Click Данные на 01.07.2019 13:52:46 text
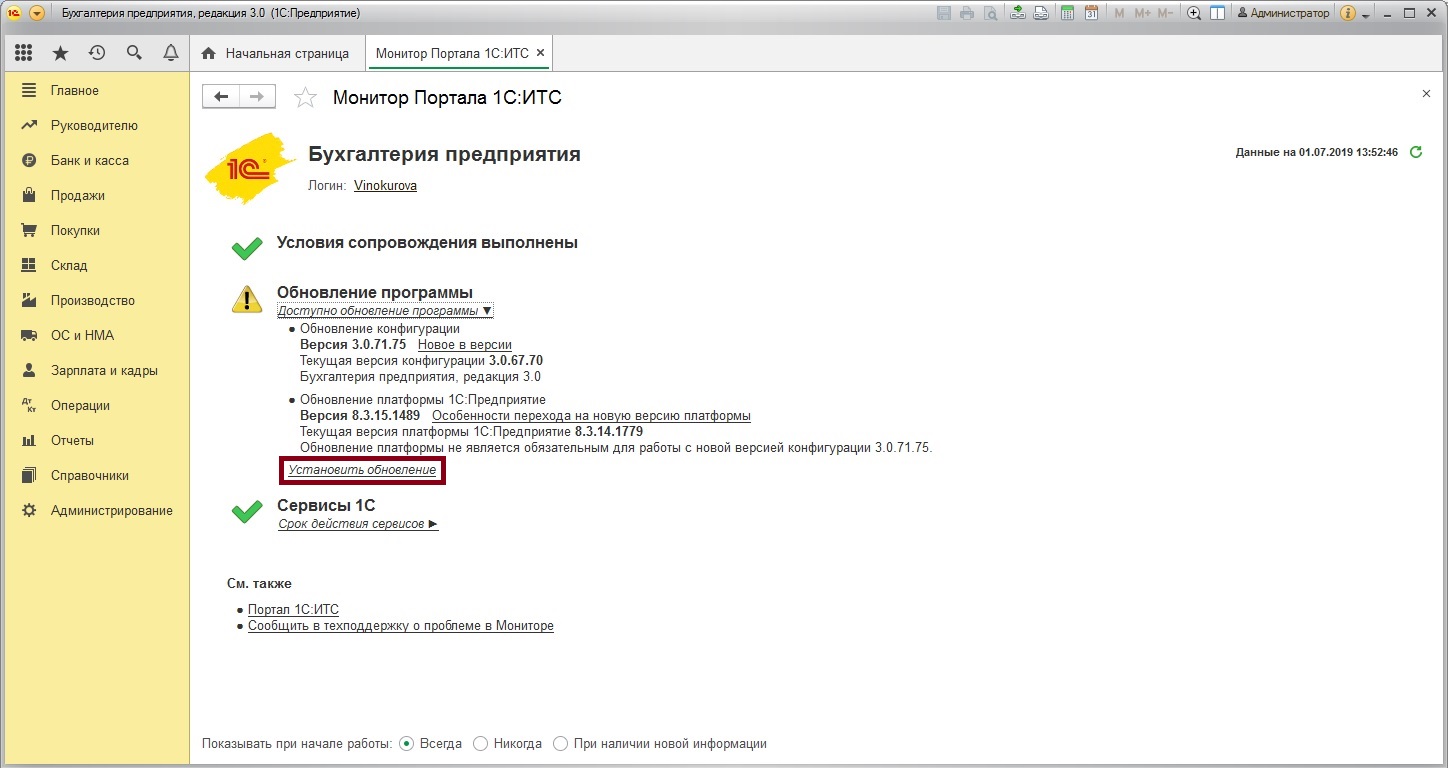Image resolution: width=1448 pixels, height=768 pixels. (x=1317, y=152)
